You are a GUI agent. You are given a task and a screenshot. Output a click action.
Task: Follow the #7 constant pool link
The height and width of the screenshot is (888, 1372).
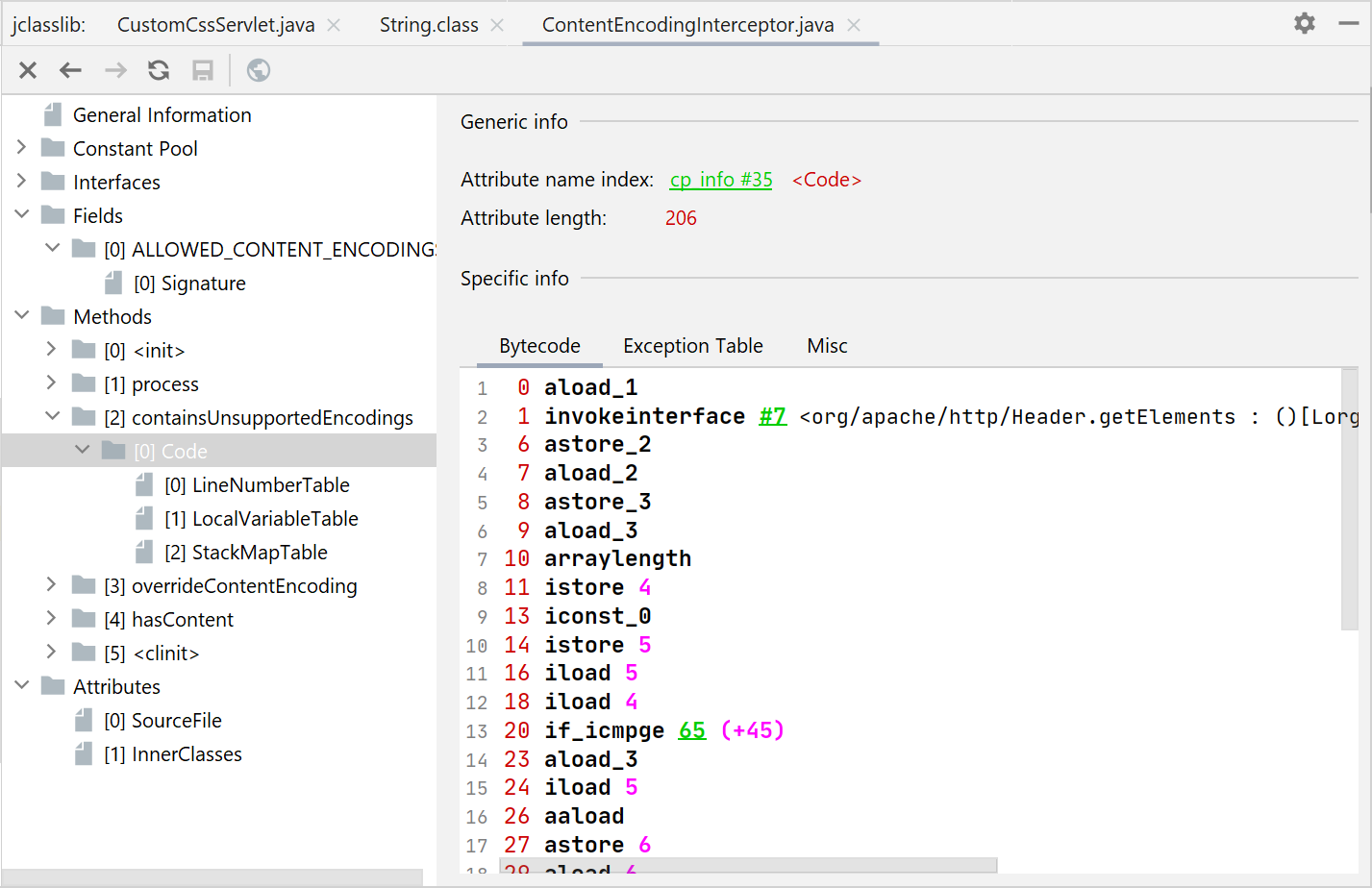pos(772,416)
